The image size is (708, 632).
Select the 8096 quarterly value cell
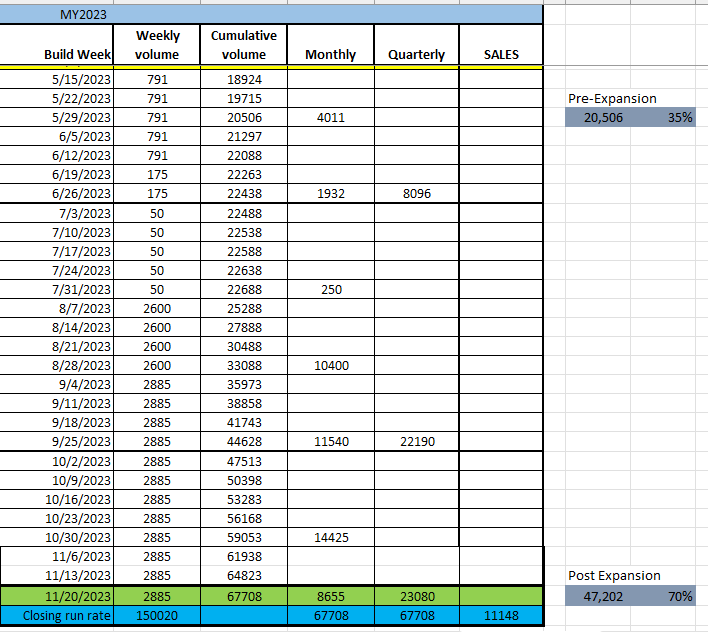416,194
